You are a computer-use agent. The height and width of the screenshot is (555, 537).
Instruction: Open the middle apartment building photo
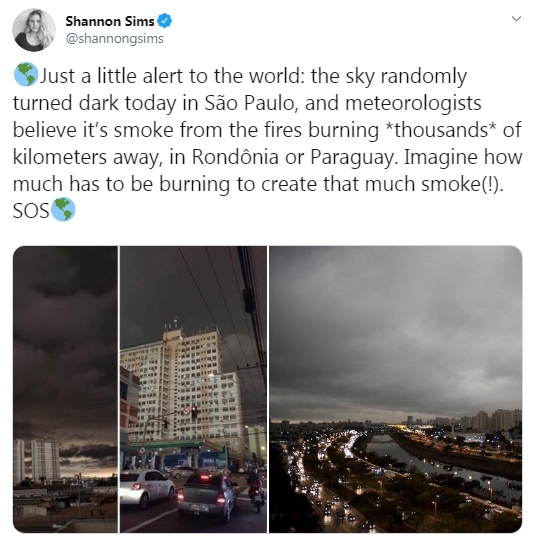(x=193, y=389)
